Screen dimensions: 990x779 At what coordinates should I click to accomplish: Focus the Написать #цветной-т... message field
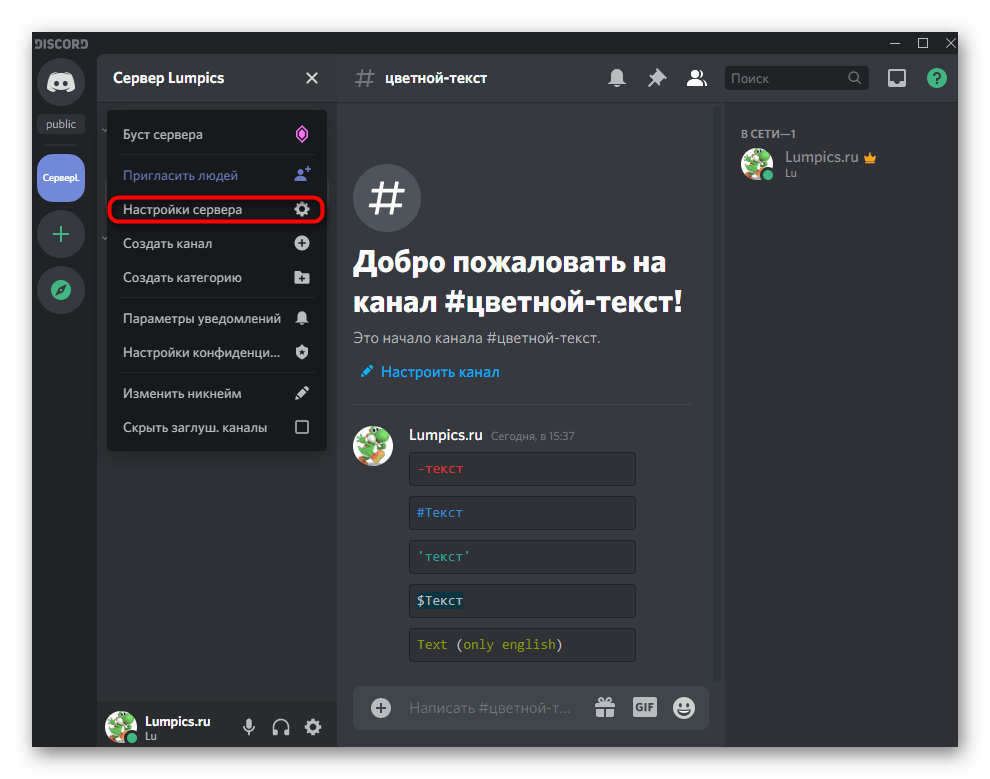[x=489, y=708]
